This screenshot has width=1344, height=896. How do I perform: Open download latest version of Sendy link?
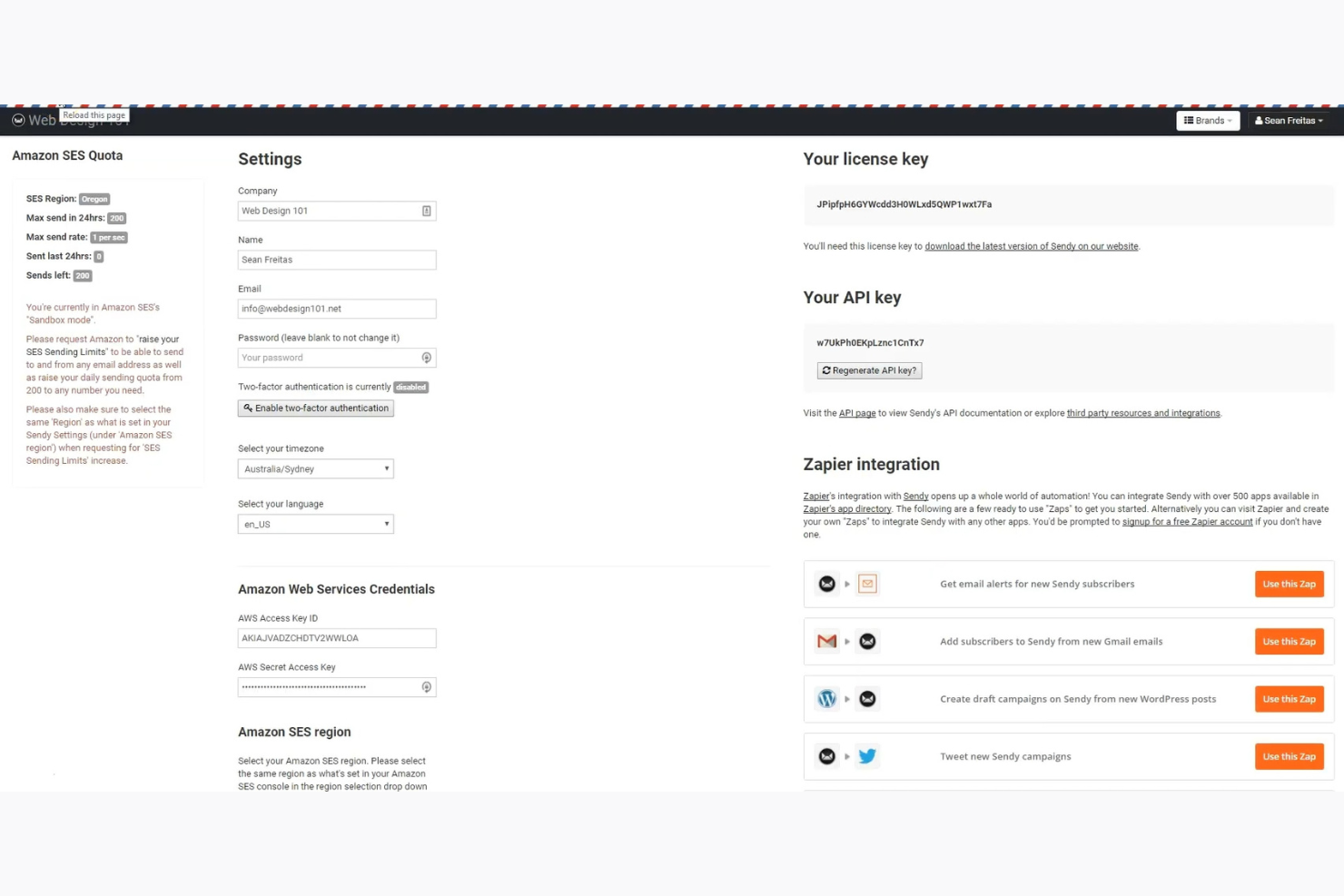[x=1032, y=246]
